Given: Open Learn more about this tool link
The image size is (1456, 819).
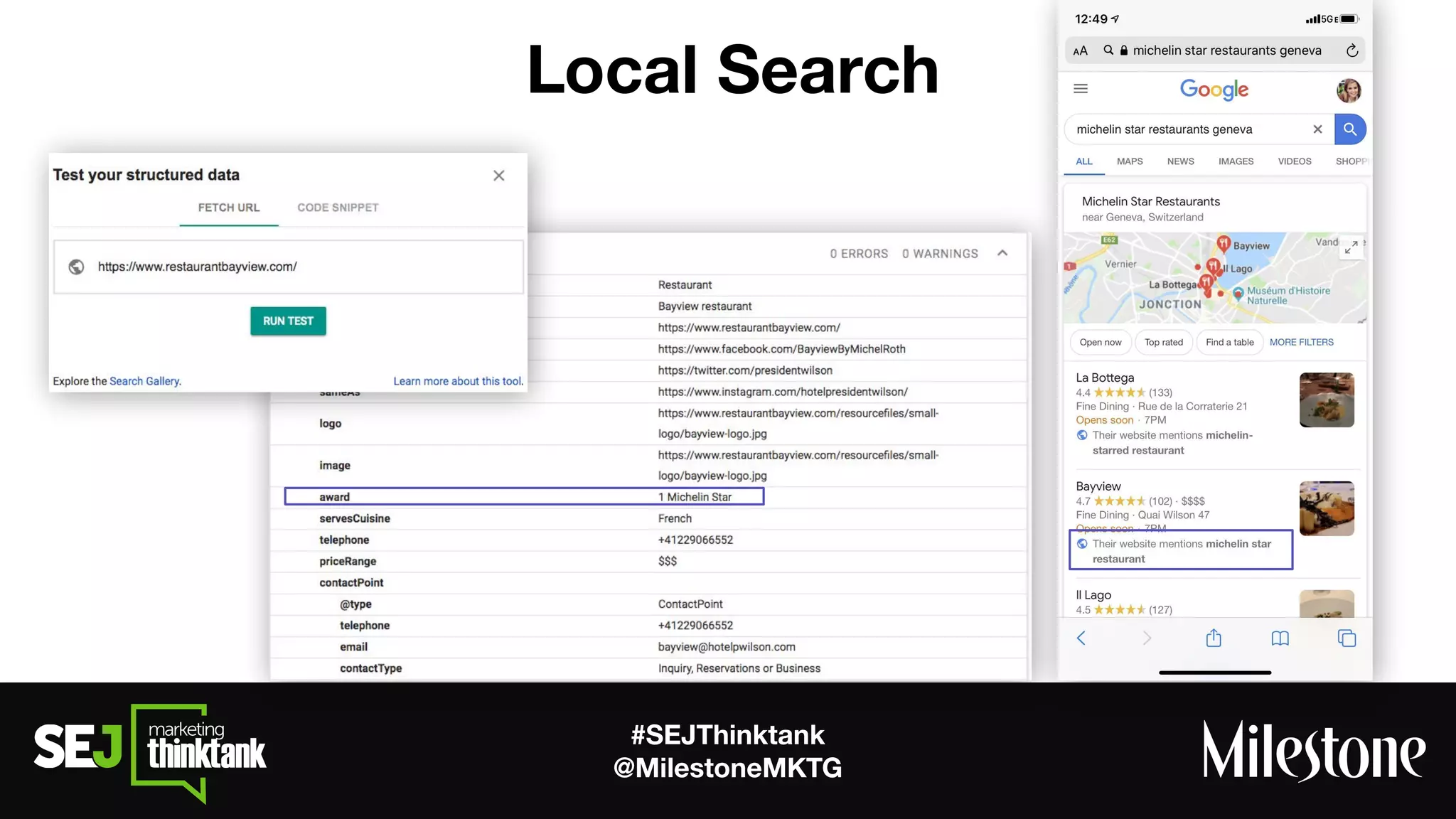Looking at the screenshot, I should 458,381.
